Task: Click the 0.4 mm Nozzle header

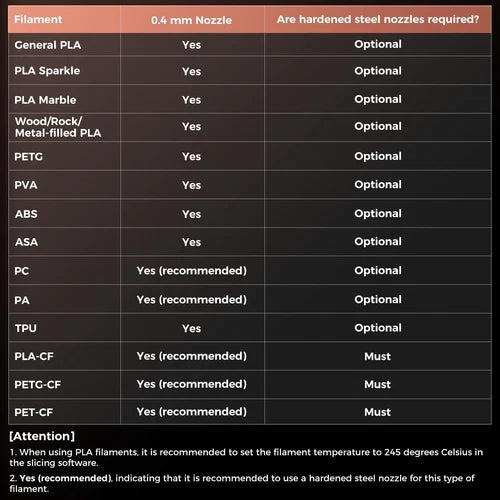Action: [x=191, y=20]
